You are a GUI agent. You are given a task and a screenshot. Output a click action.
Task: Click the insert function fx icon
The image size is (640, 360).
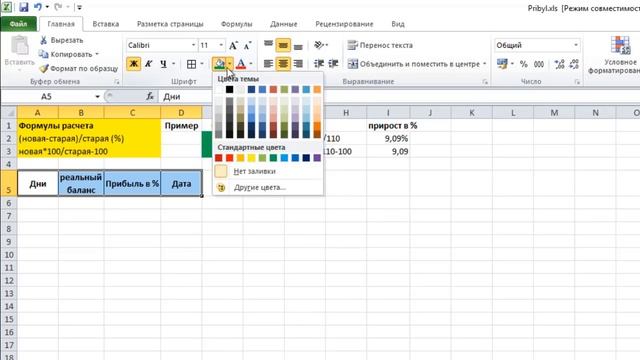[150, 96]
